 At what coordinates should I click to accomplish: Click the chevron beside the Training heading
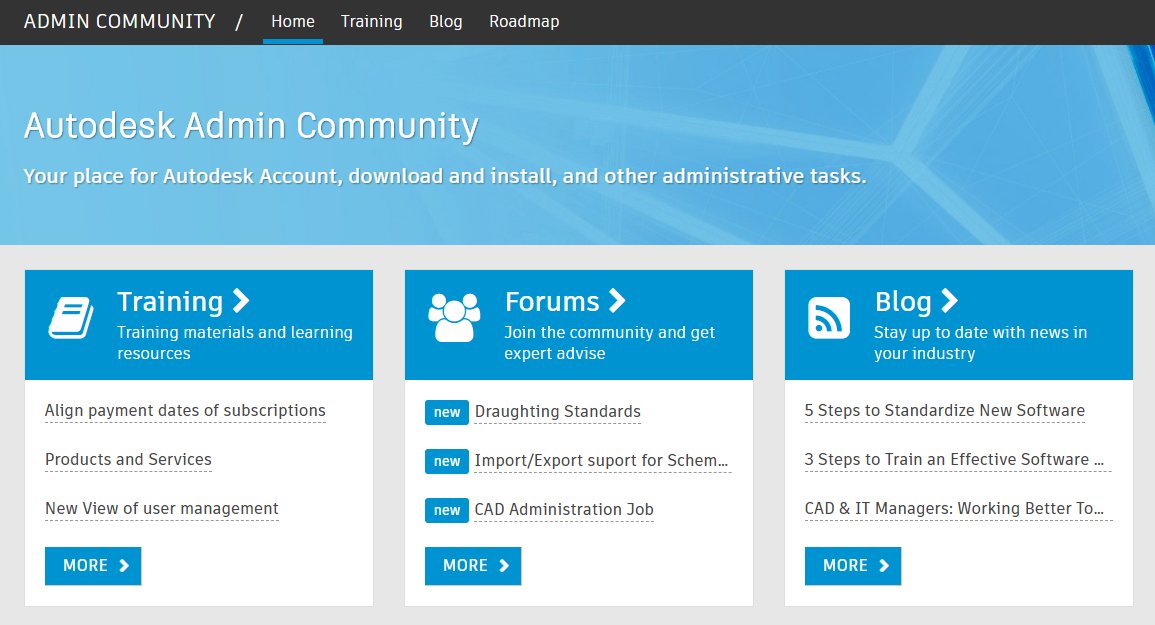(241, 301)
